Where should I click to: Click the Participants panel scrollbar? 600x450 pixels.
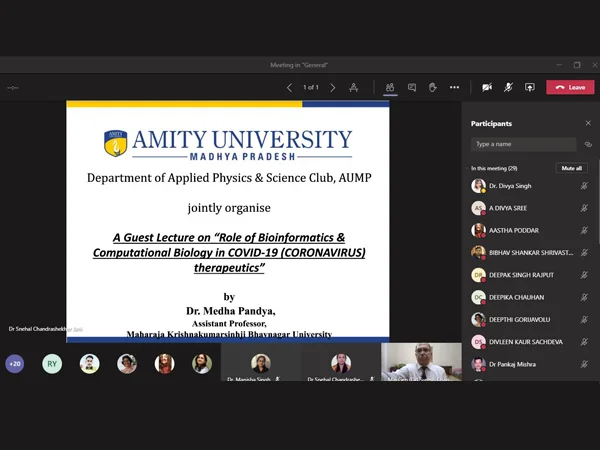pos(598,201)
